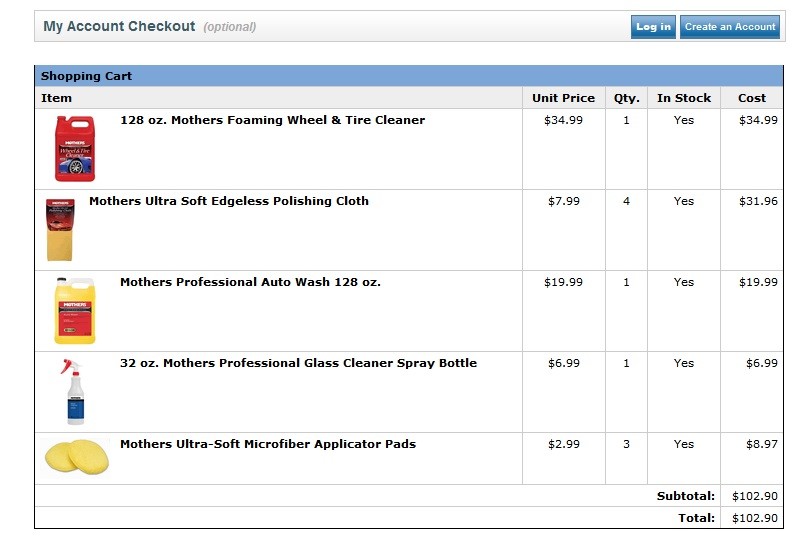Click the Total amount $102.90
The height and width of the screenshot is (537, 810).
click(x=754, y=518)
